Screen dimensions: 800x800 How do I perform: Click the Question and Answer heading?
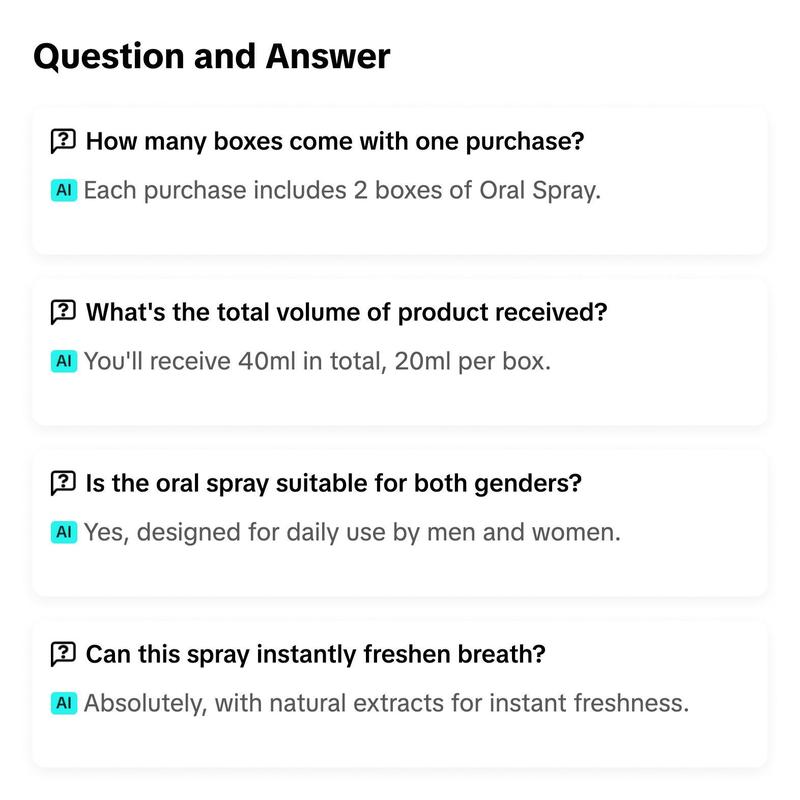(212, 56)
